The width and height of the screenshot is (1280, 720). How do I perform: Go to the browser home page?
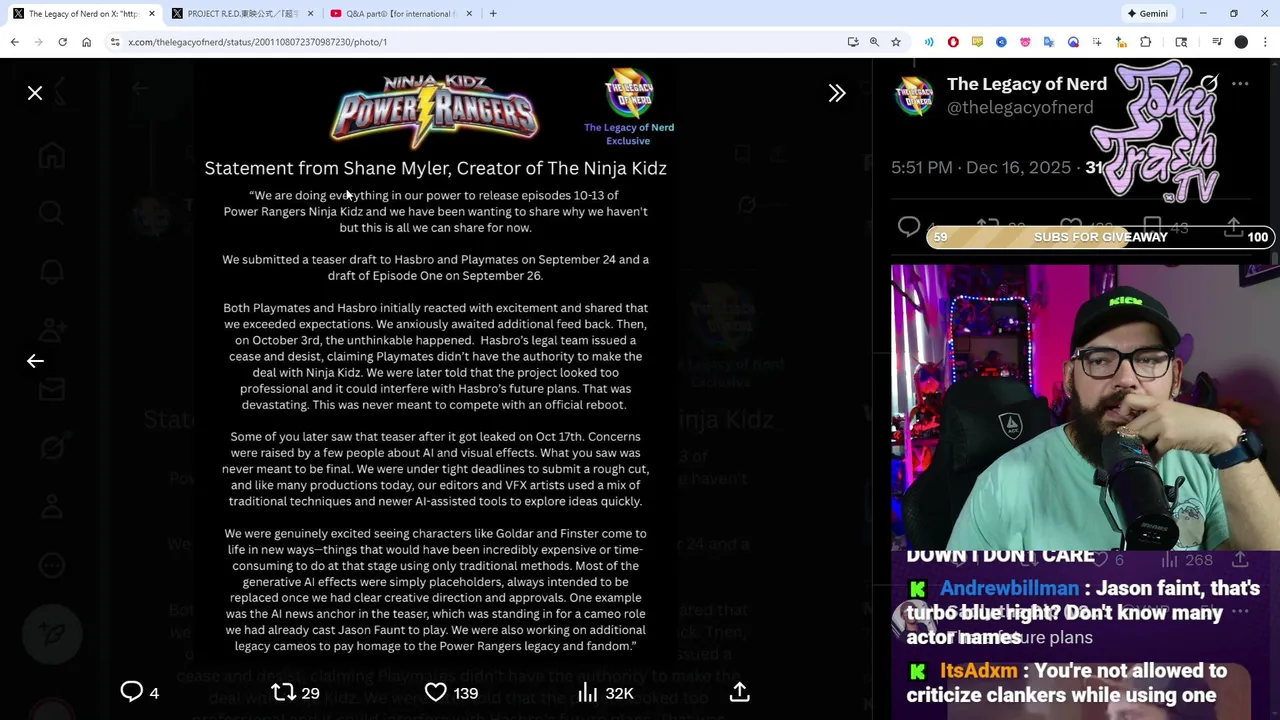click(x=86, y=42)
